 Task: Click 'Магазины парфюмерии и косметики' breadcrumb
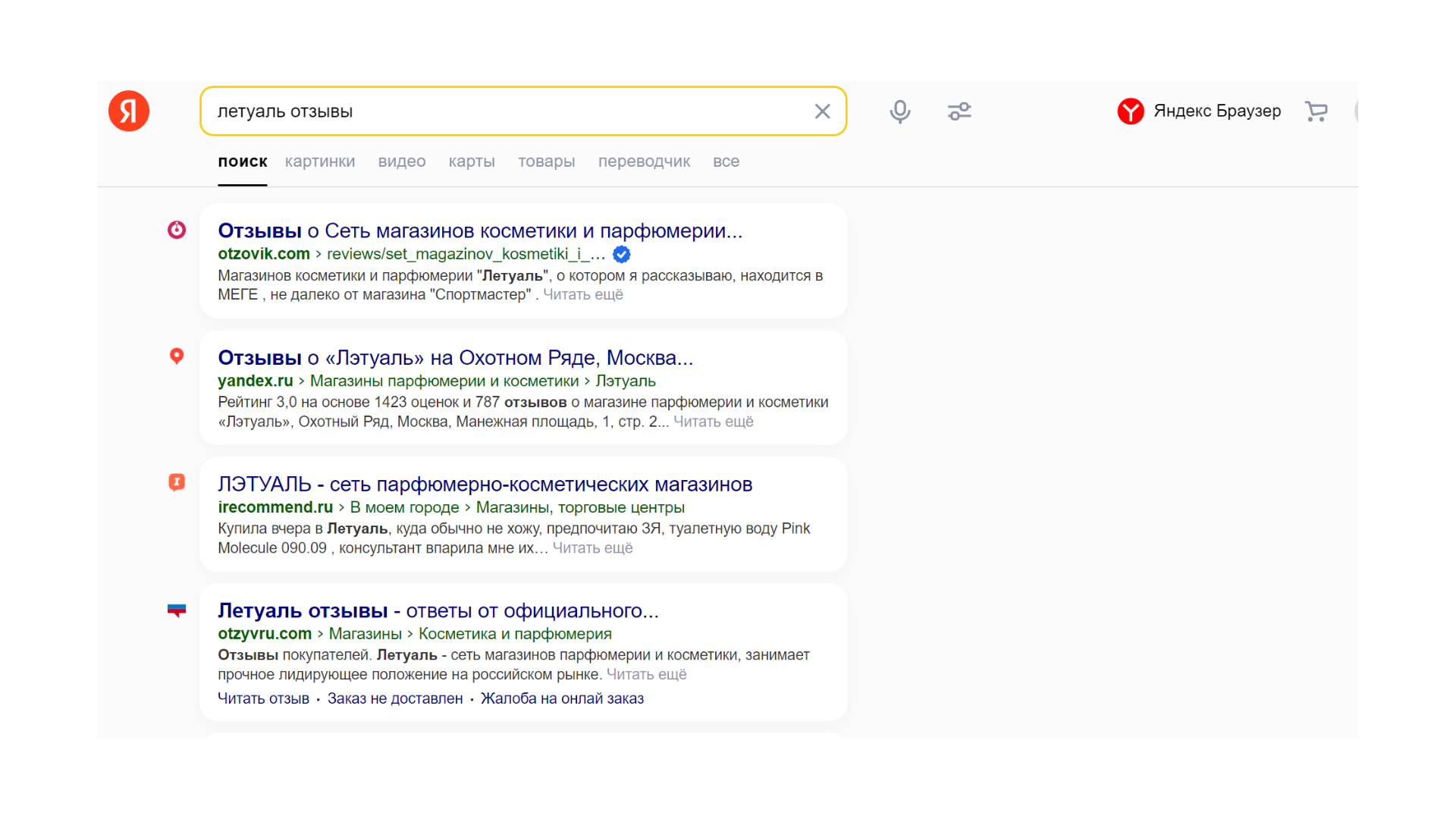[444, 381]
